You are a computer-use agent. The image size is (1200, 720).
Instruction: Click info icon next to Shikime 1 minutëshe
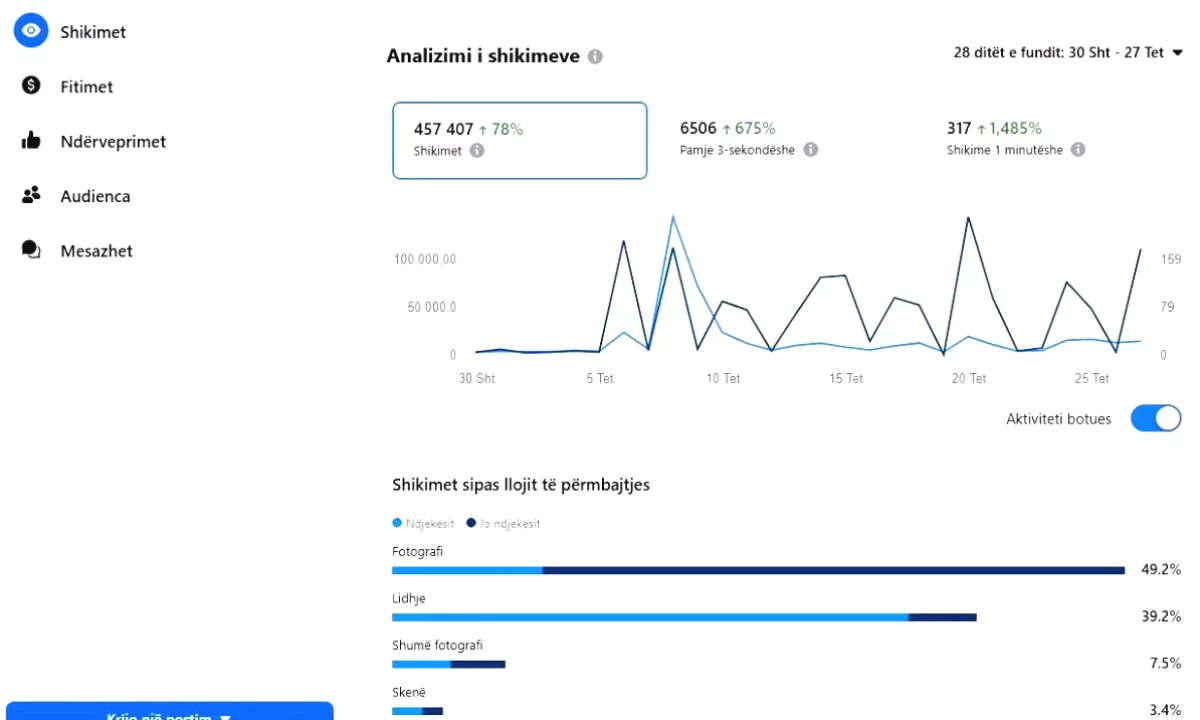[1078, 150]
